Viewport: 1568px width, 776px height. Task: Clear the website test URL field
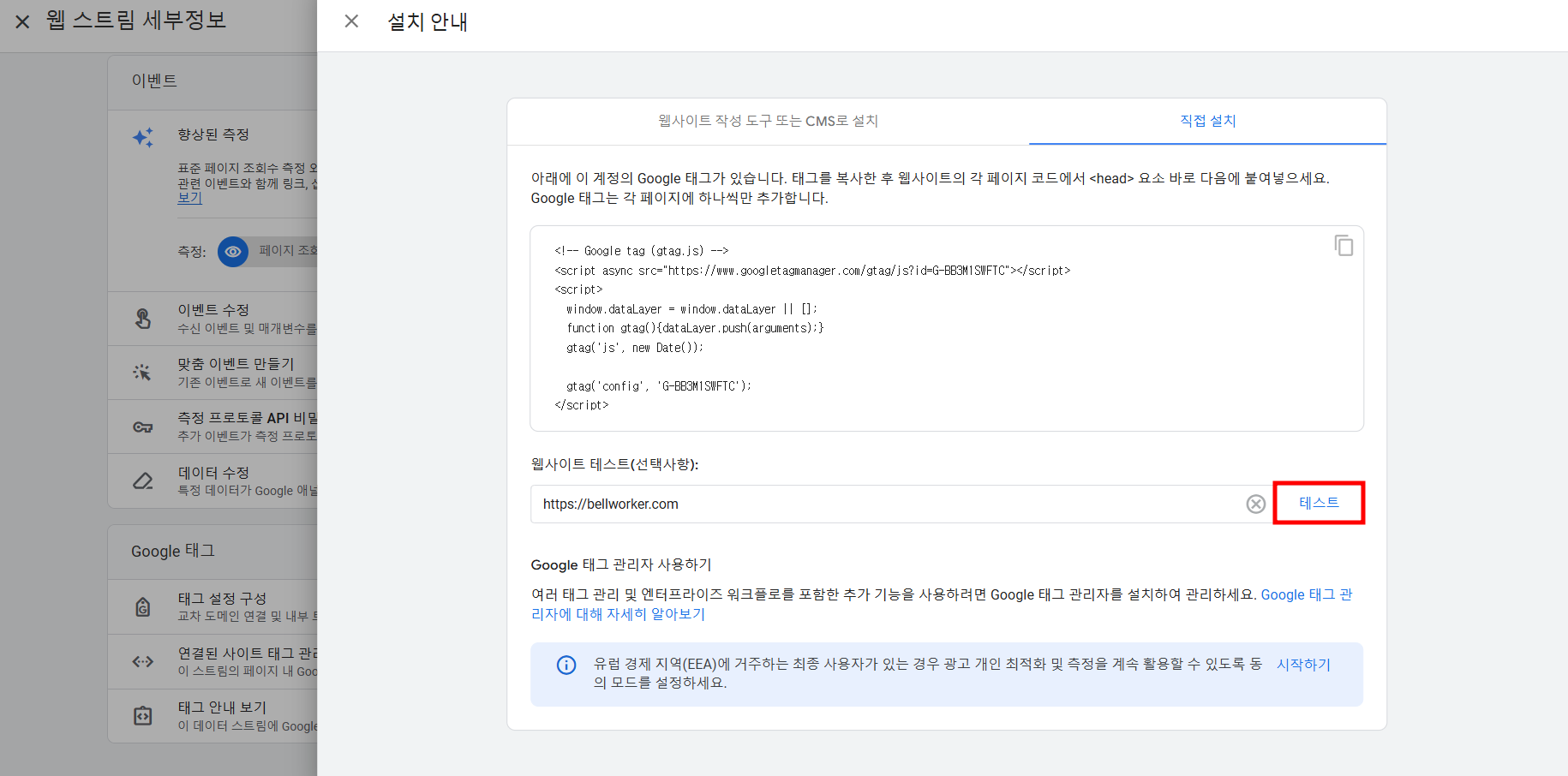(x=1255, y=504)
